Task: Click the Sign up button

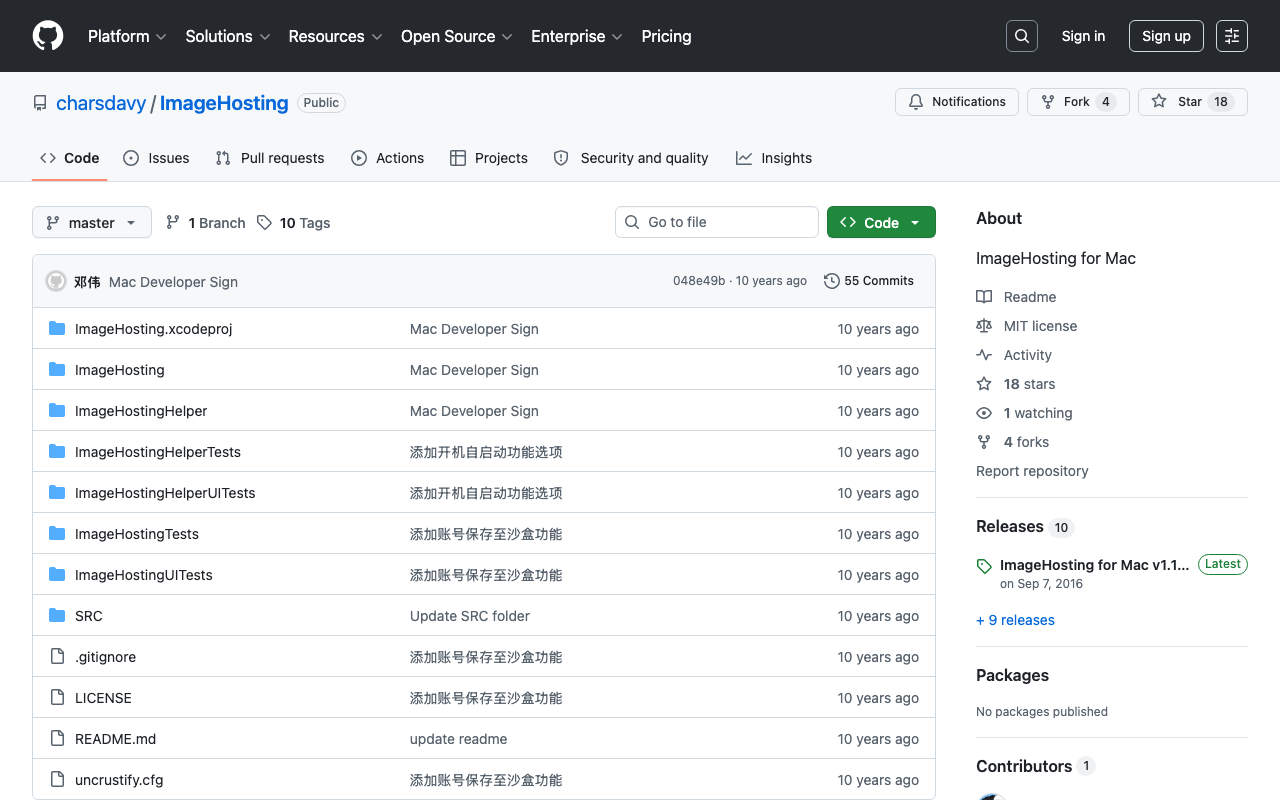Action: click(1166, 36)
